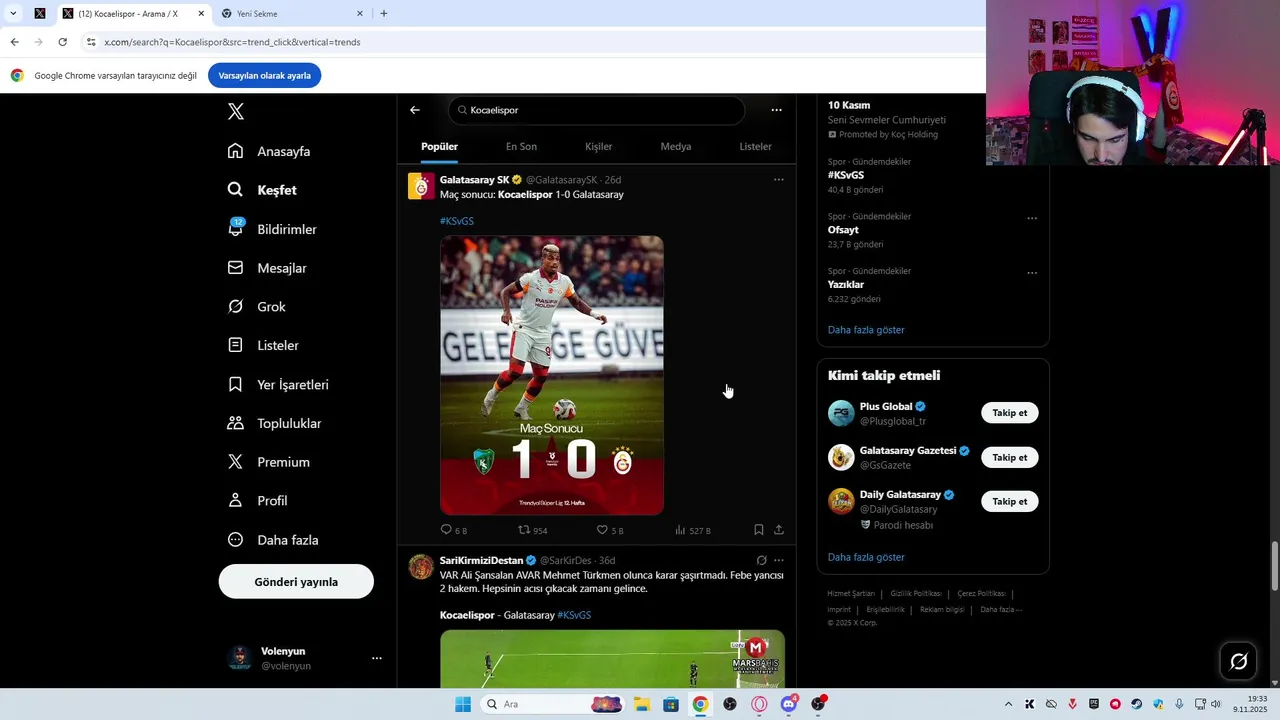1280x720 pixels.
Task: Open #KSvGS trend in sidebar
Action: (846, 175)
